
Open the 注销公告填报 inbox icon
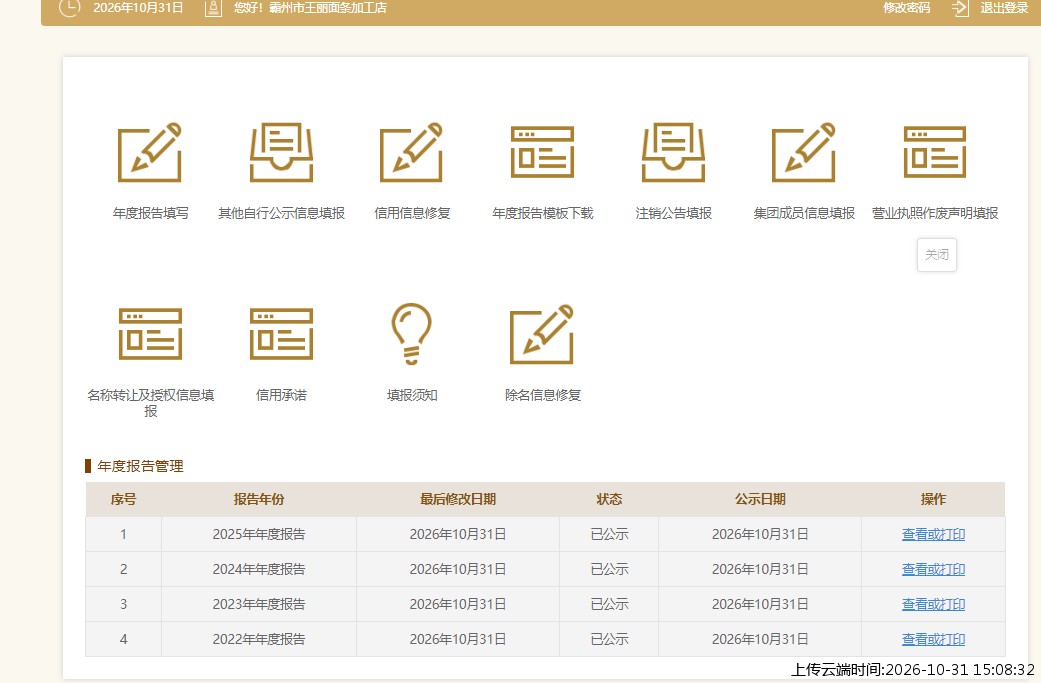point(673,152)
